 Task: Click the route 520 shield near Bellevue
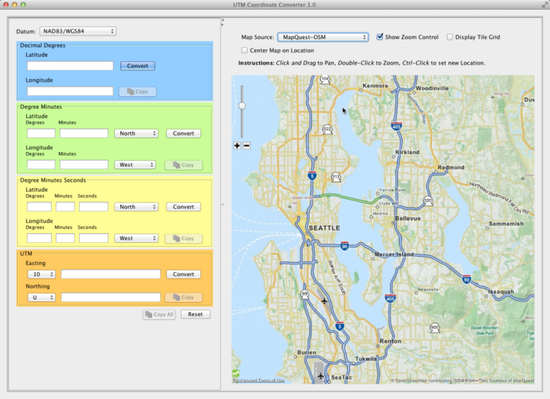pos(428,201)
